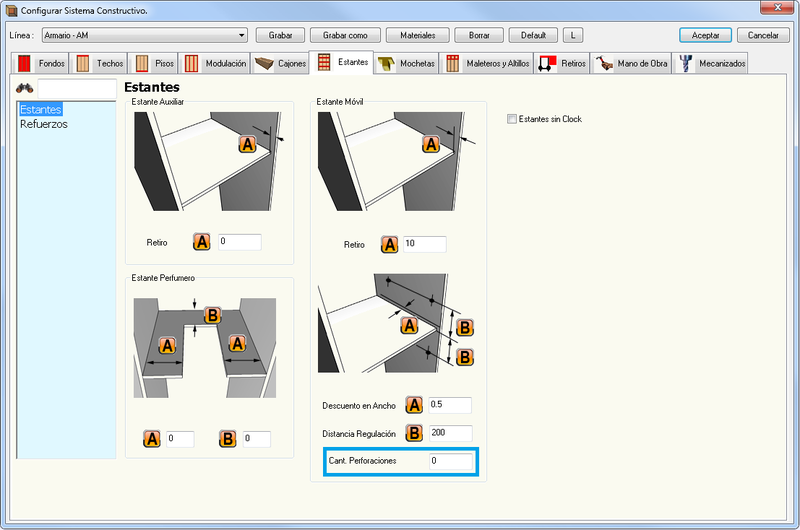The height and width of the screenshot is (530, 800).
Task: Click Perfumero B value field
Action: click(257, 439)
